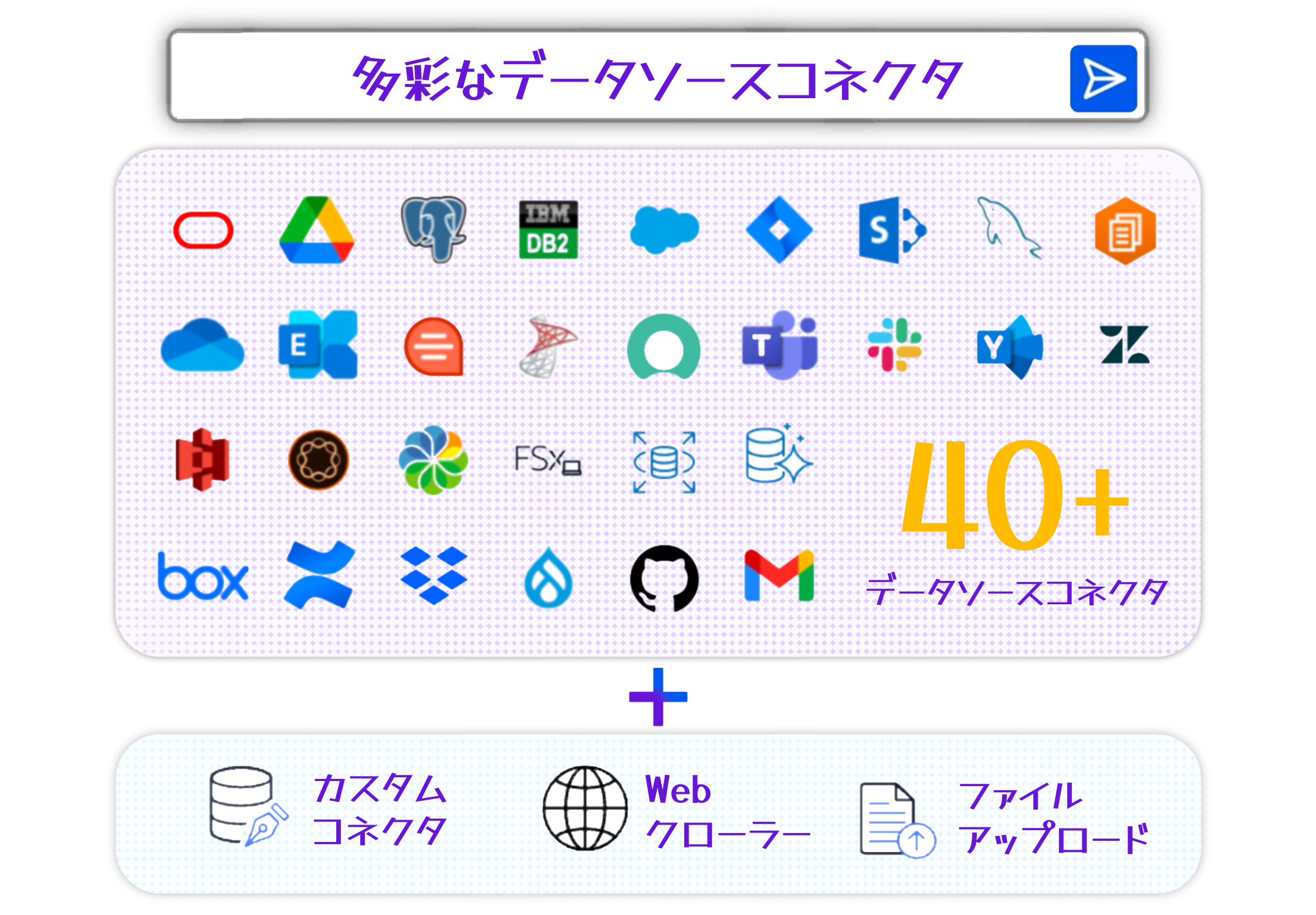The image size is (1316, 915).
Task: Select the Microsoft Exchange icon
Action: tap(318, 345)
